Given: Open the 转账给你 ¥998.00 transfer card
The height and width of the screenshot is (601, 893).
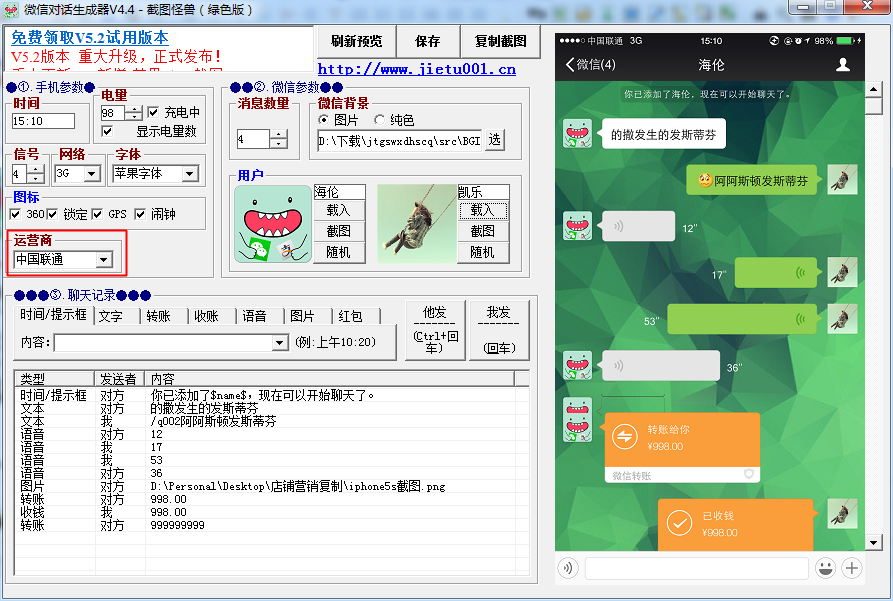Looking at the screenshot, I should tap(682, 447).
